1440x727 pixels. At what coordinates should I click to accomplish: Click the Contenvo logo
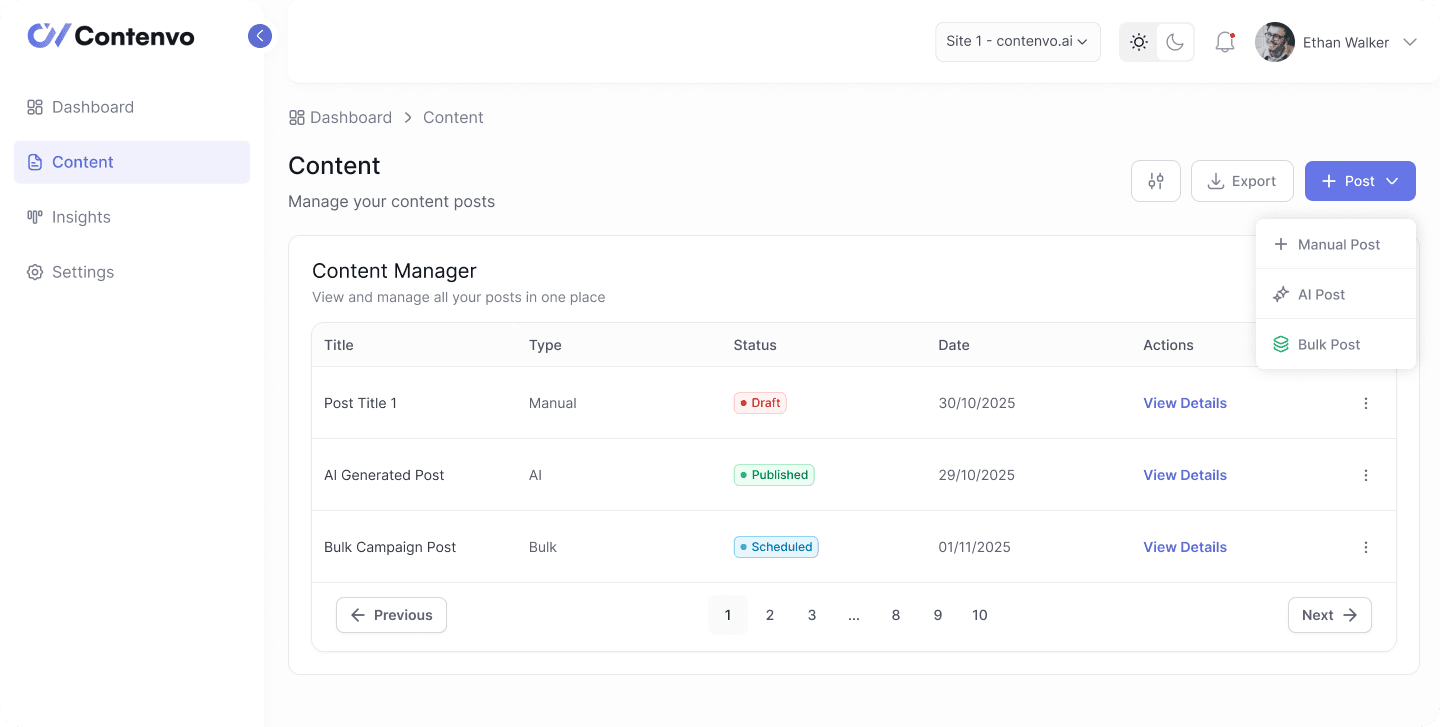point(111,36)
